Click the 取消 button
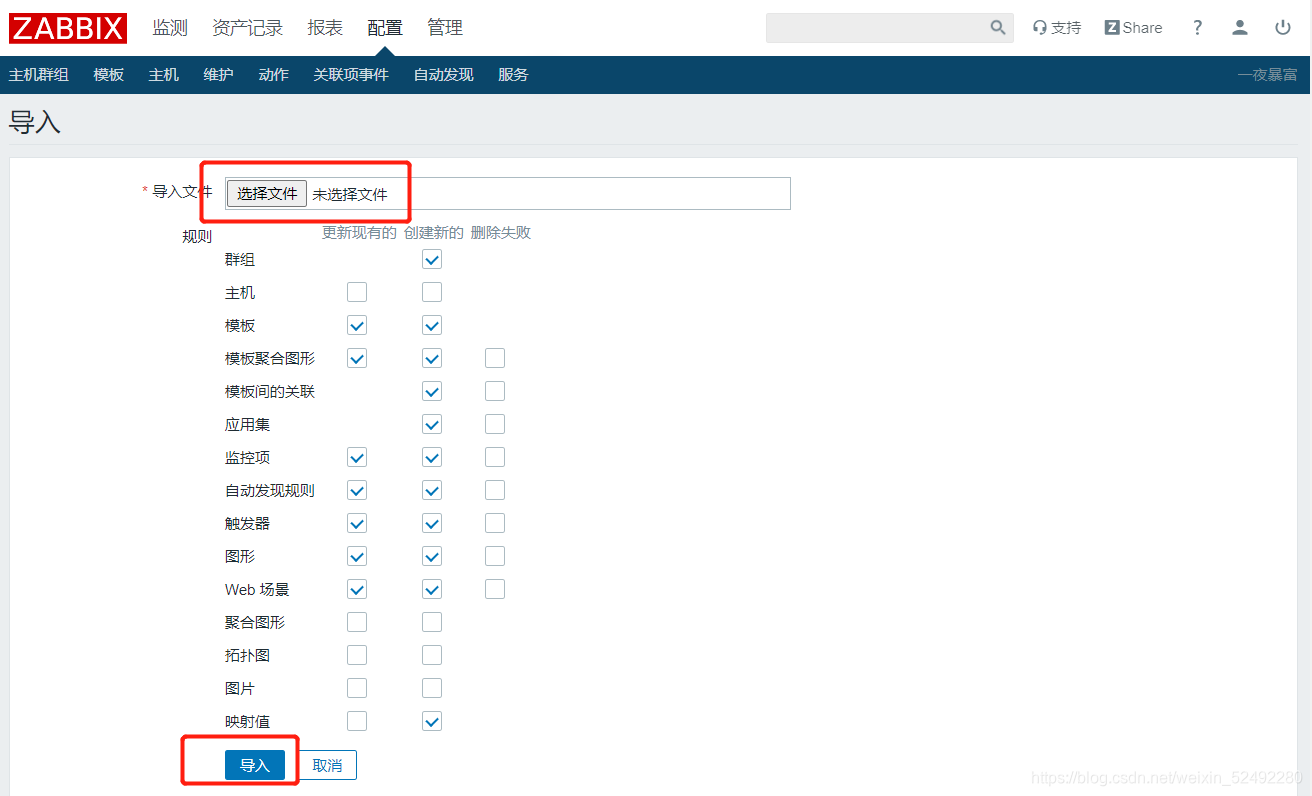The image size is (1312, 796). click(x=327, y=765)
